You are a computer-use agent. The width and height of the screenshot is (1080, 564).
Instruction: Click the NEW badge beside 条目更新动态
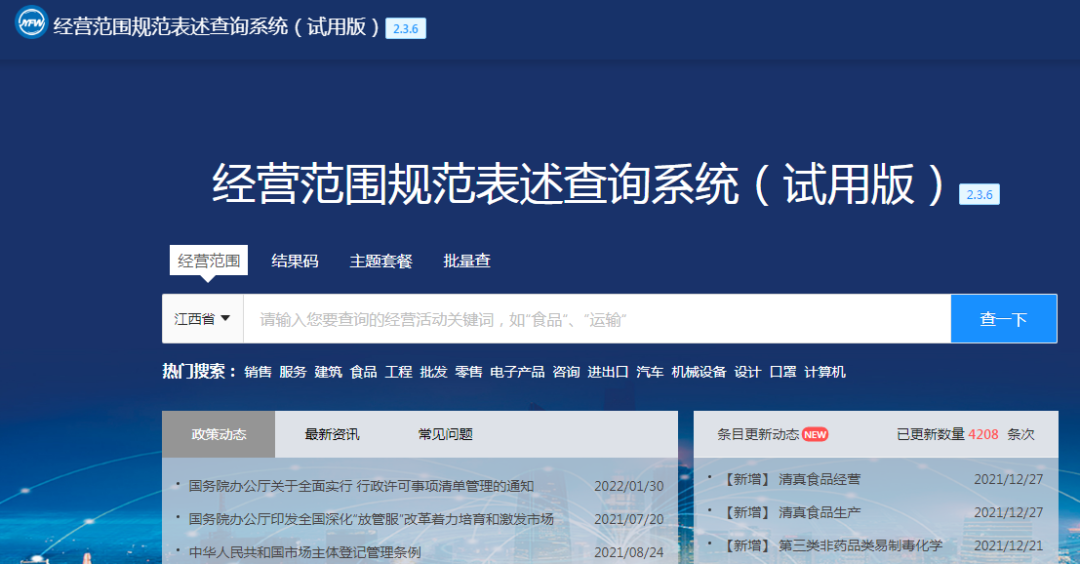(815, 434)
